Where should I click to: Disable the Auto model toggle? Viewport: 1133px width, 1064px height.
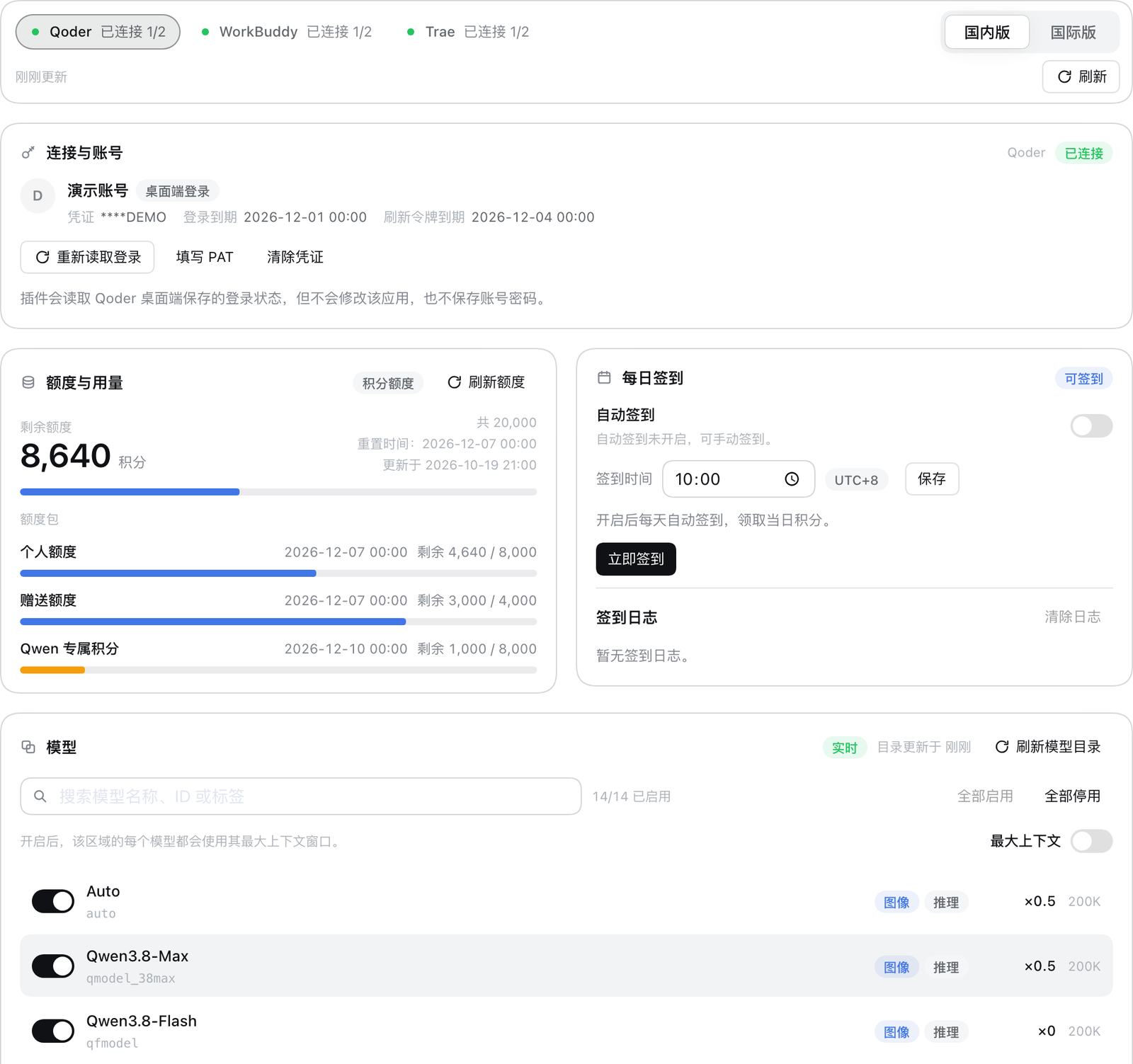(53, 901)
